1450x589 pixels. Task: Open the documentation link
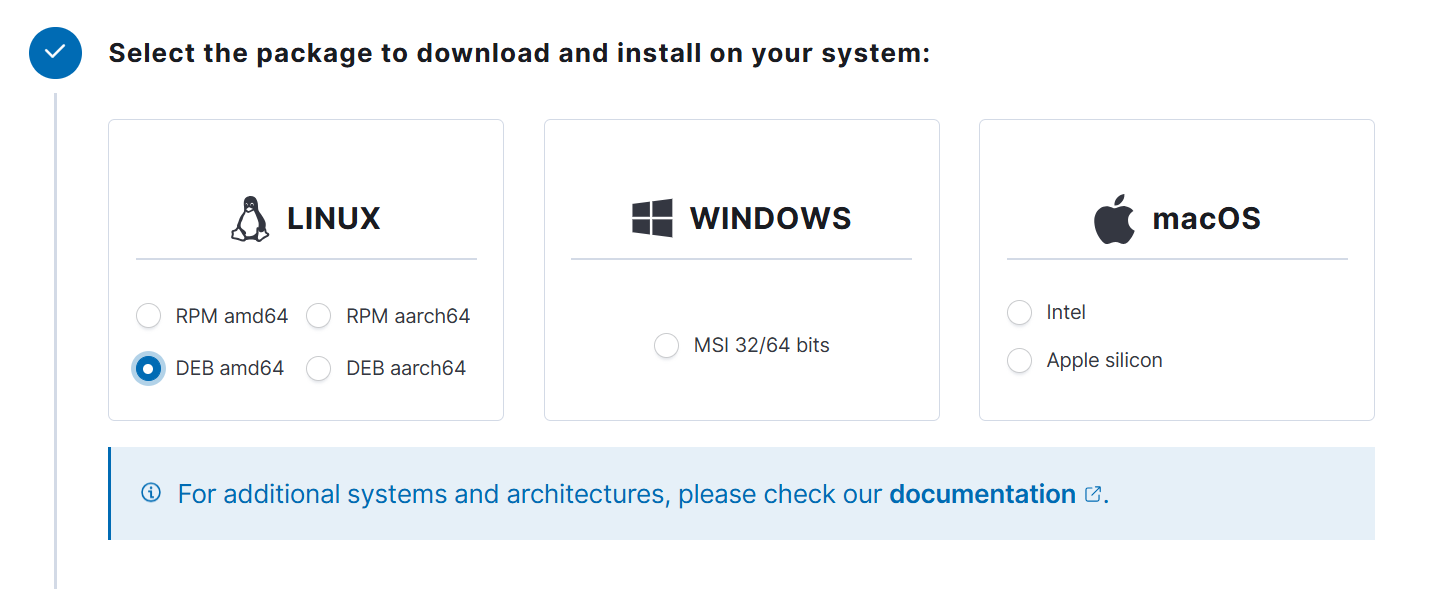coord(982,494)
